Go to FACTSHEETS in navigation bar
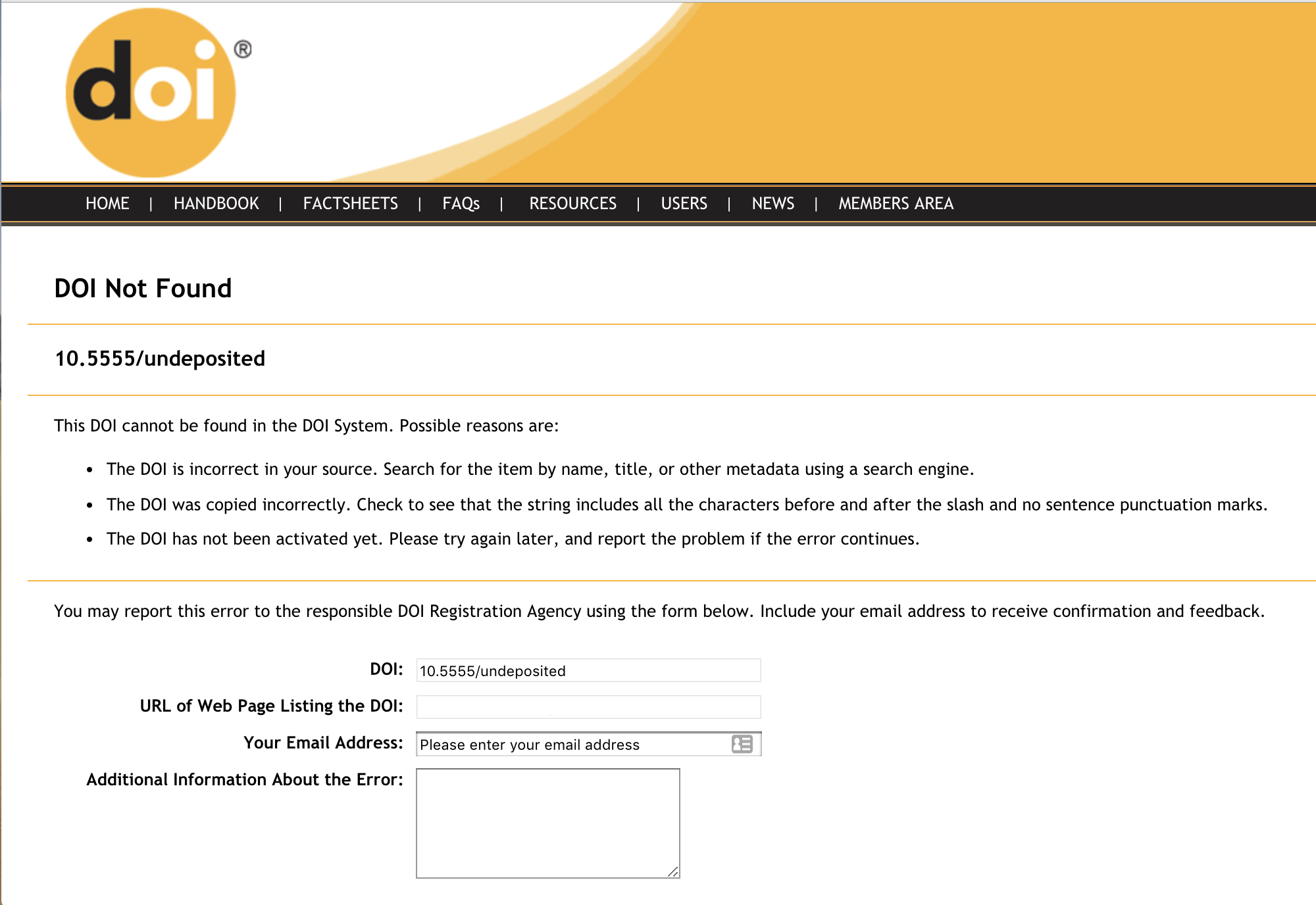Viewport: 1316px width, 905px height. (350, 204)
